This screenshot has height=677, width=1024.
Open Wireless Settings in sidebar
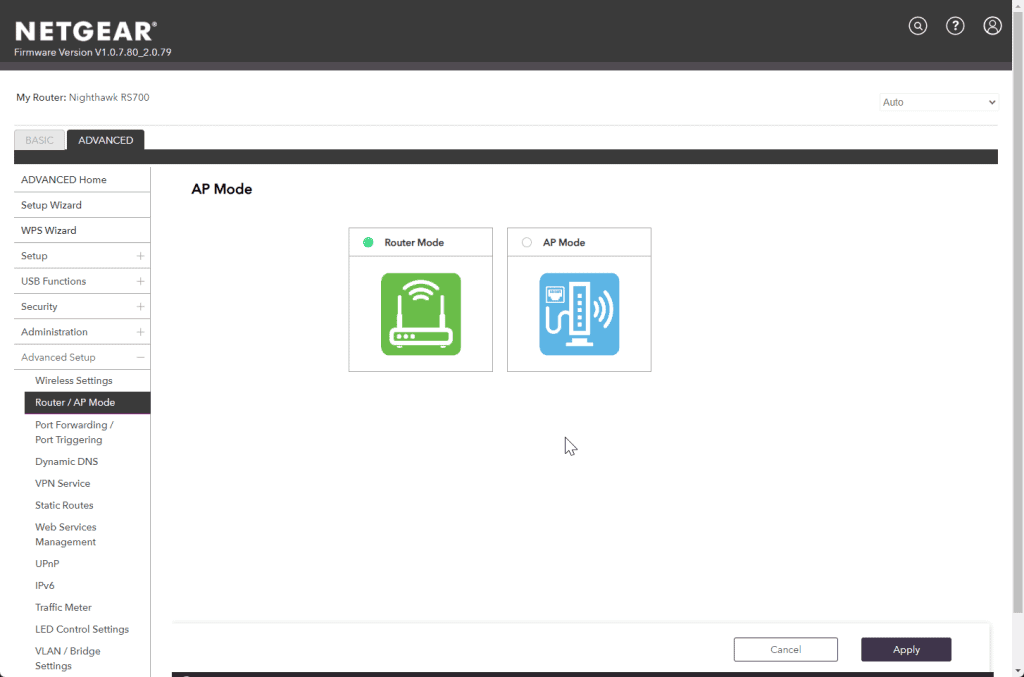74,381
